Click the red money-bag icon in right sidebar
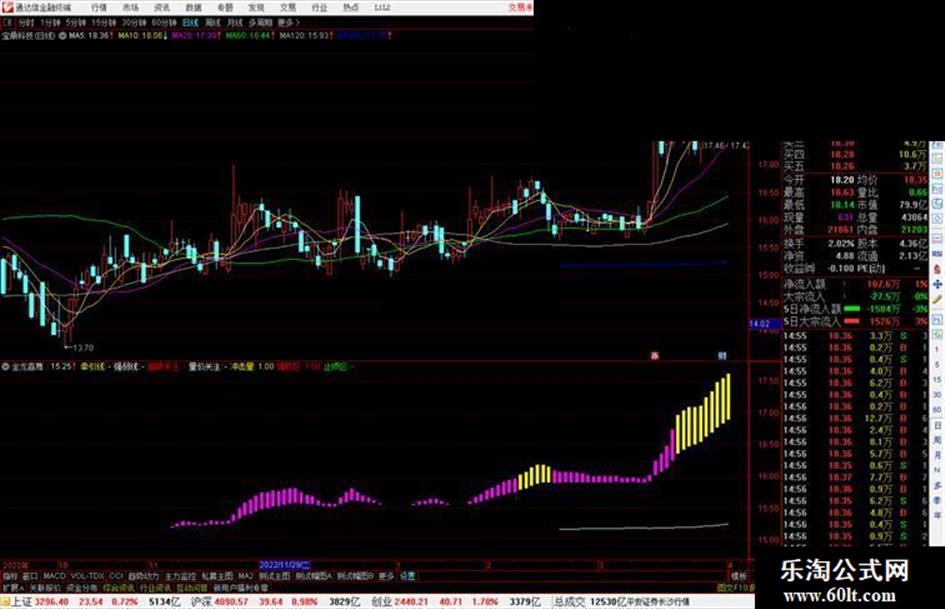 pyautogui.click(x=937, y=269)
